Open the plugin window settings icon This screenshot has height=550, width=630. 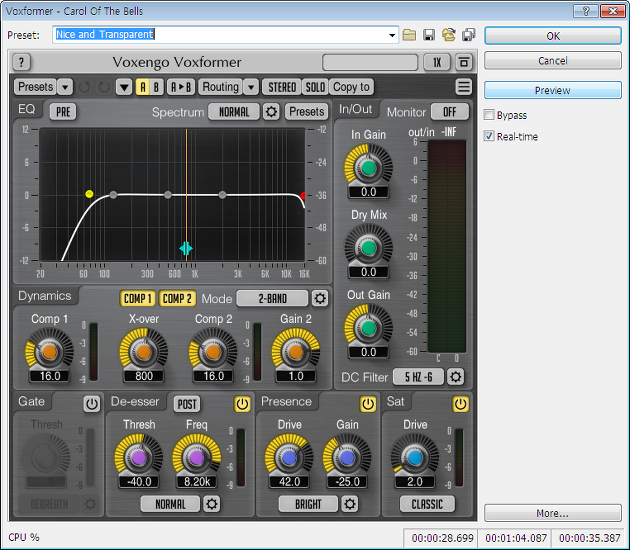[464, 62]
